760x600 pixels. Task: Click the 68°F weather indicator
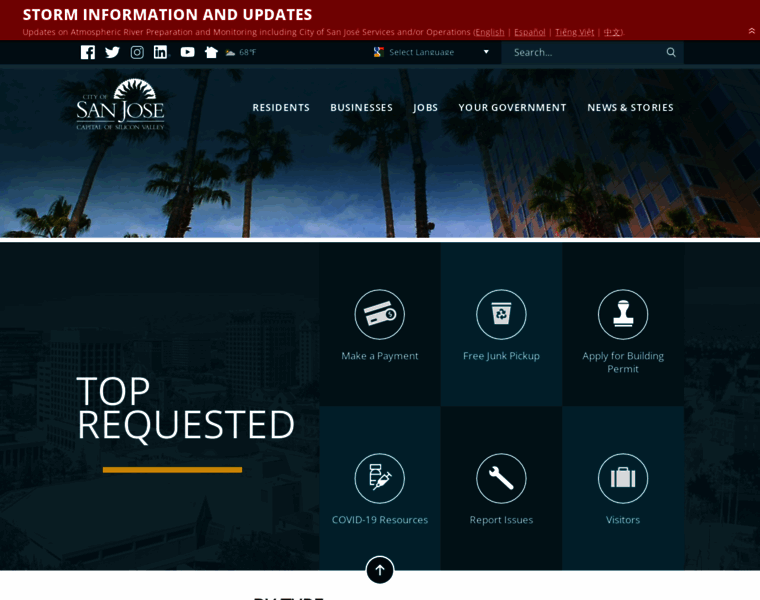241,52
